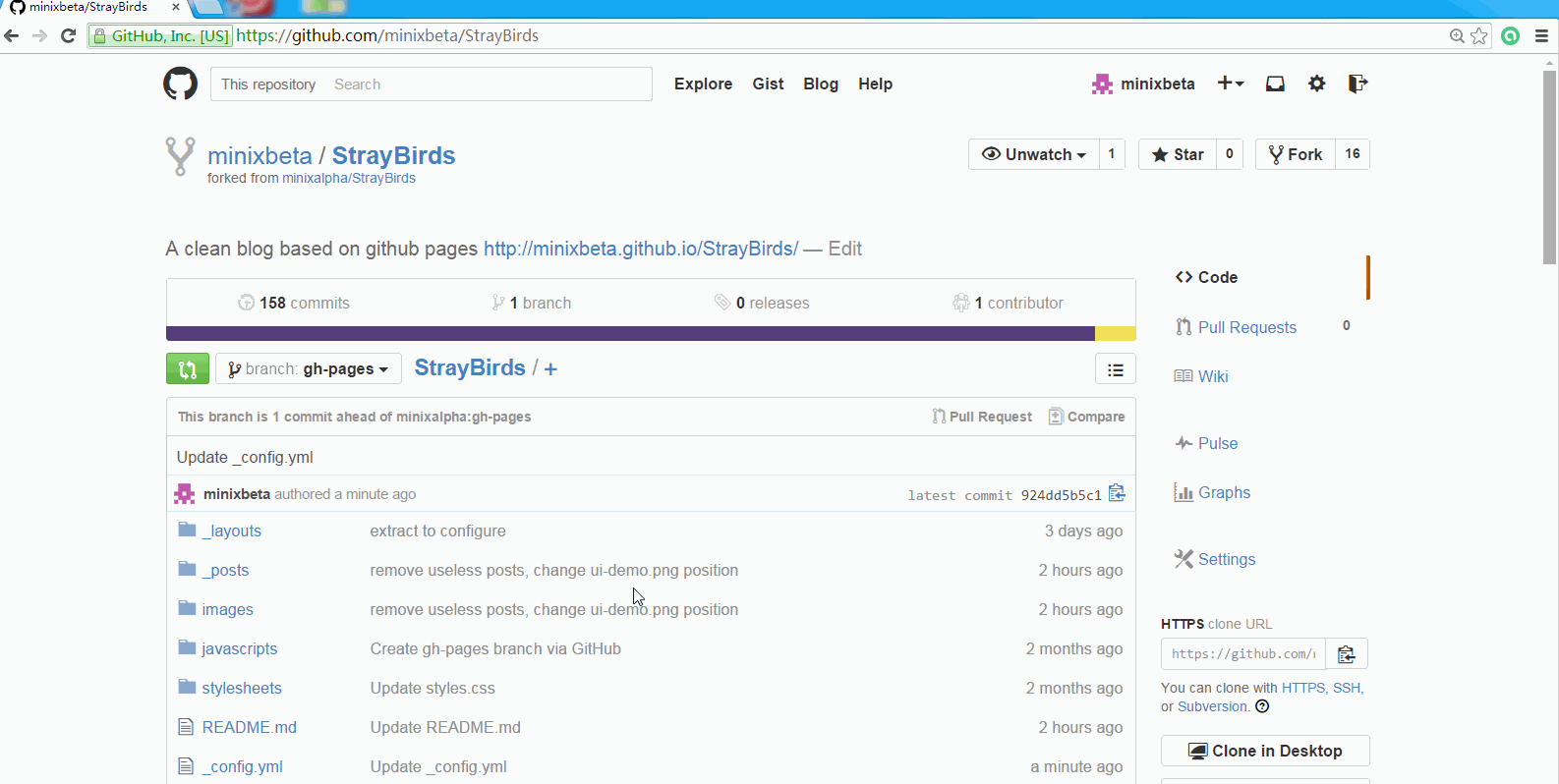Screen dimensions: 1559x784
Task: Expand the gh-pages branch selector
Action: [x=309, y=369]
